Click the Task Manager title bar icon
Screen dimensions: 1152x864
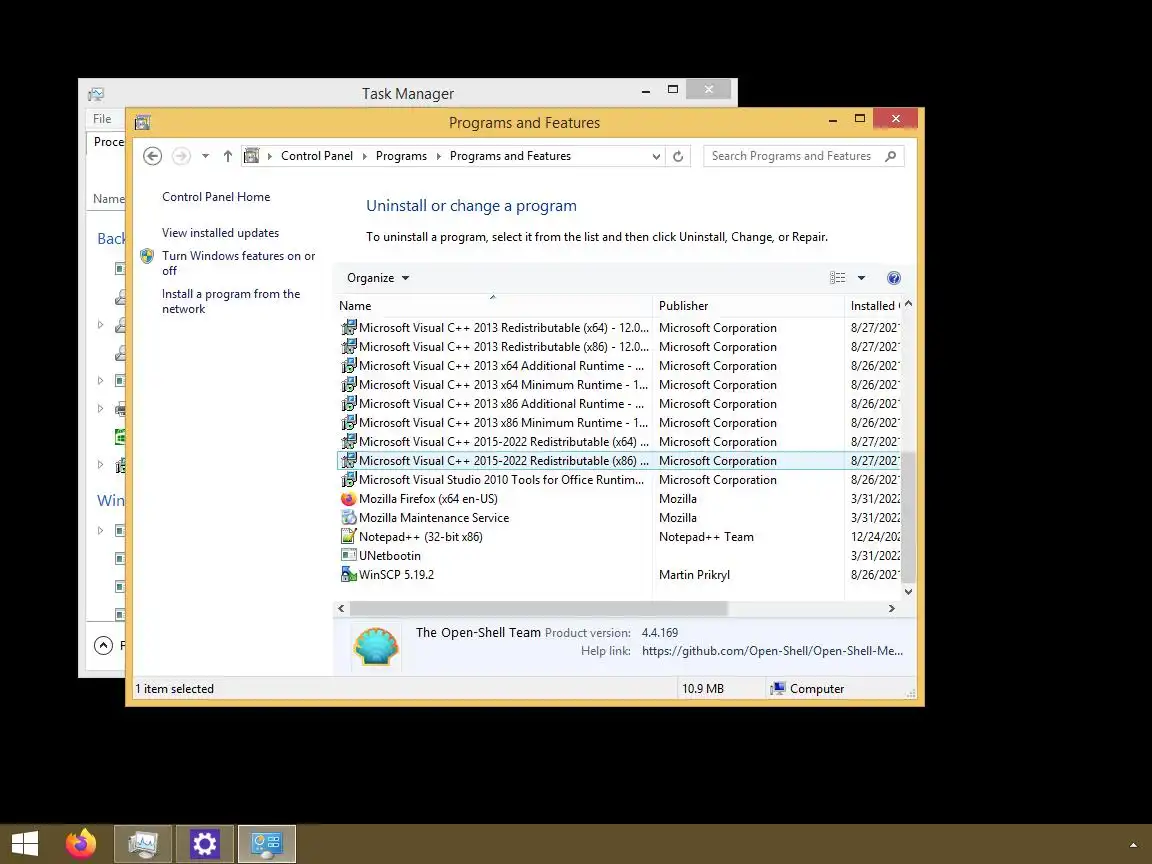96,94
